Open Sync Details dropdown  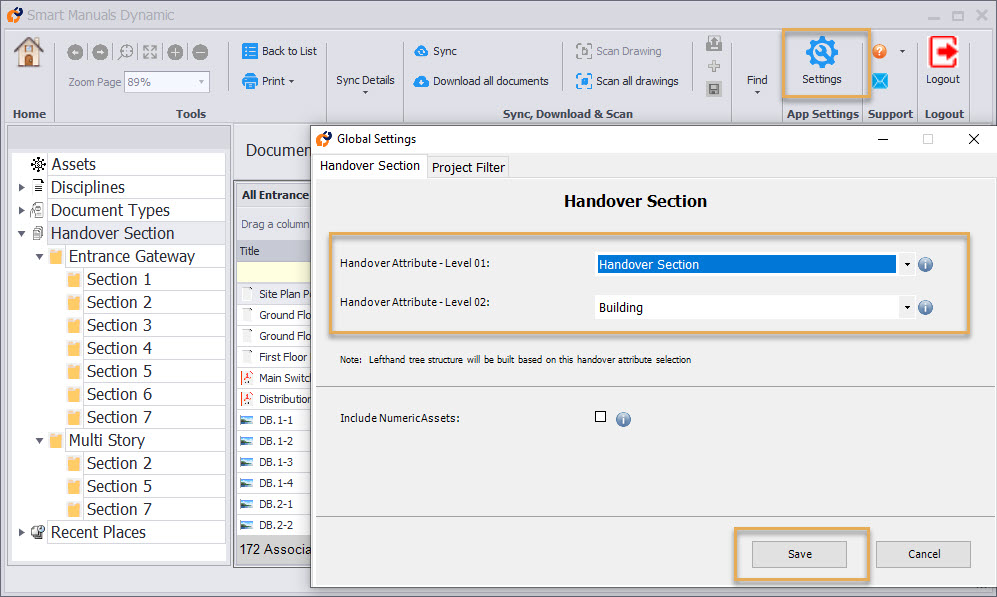tap(365, 85)
